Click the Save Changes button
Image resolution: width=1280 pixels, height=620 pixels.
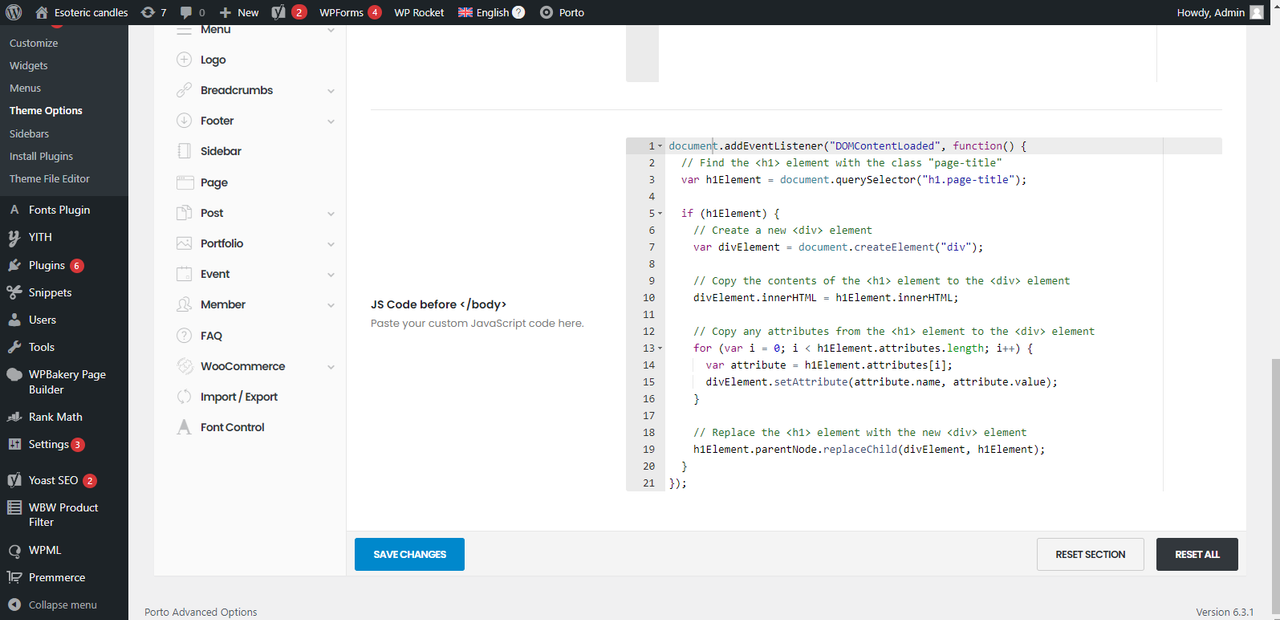(410, 554)
